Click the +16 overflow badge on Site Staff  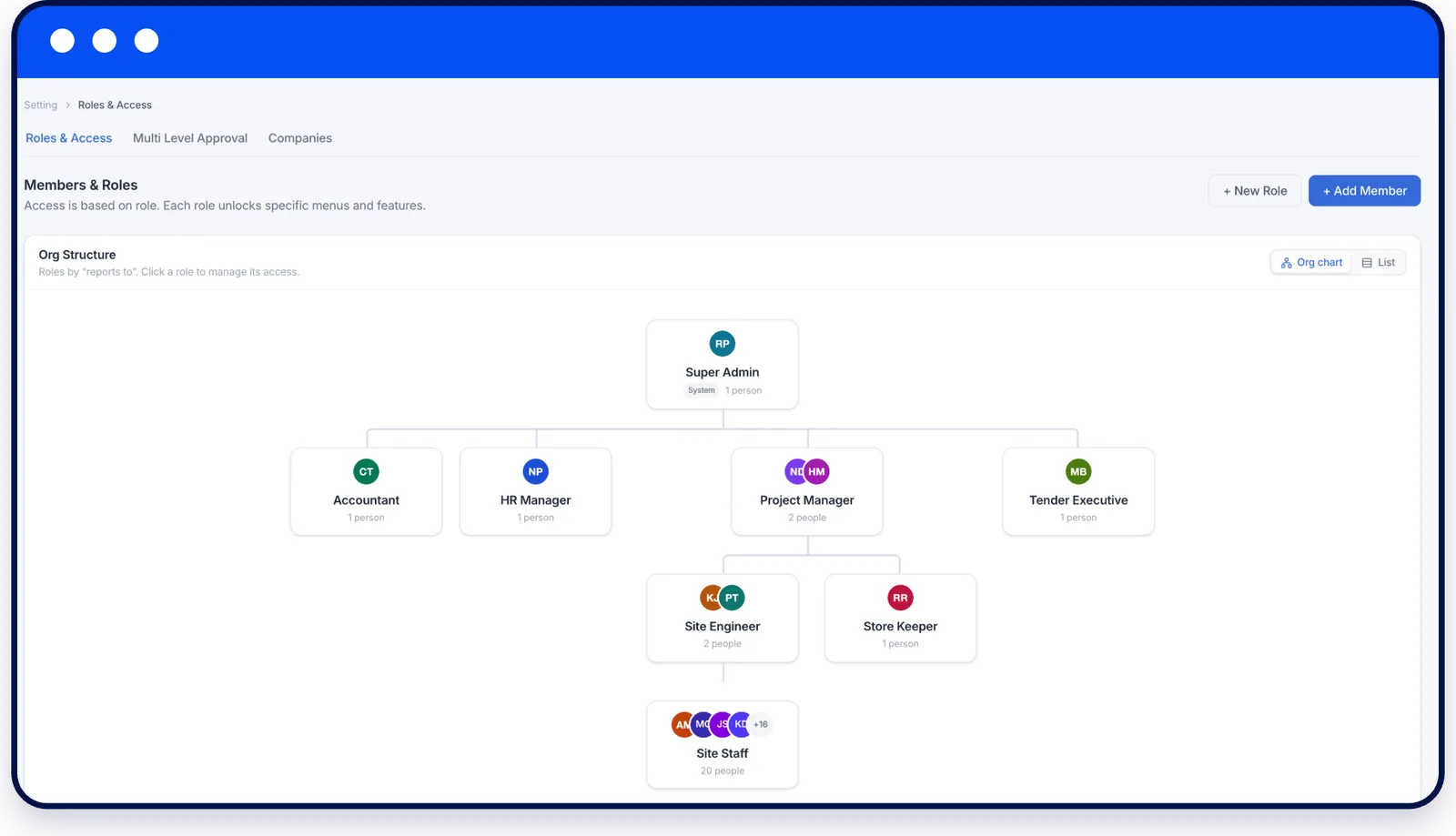(761, 725)
